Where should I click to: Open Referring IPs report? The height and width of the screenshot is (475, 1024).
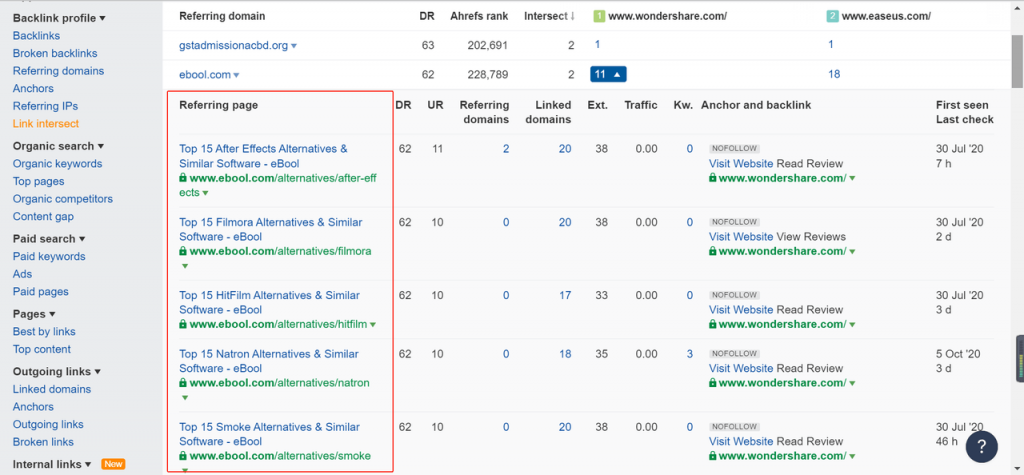45,106
